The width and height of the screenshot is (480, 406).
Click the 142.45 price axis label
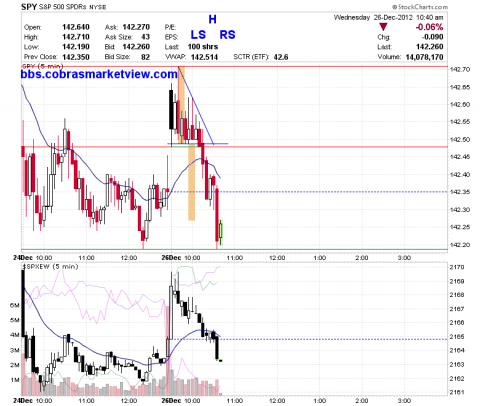click(x=460, y=157)
